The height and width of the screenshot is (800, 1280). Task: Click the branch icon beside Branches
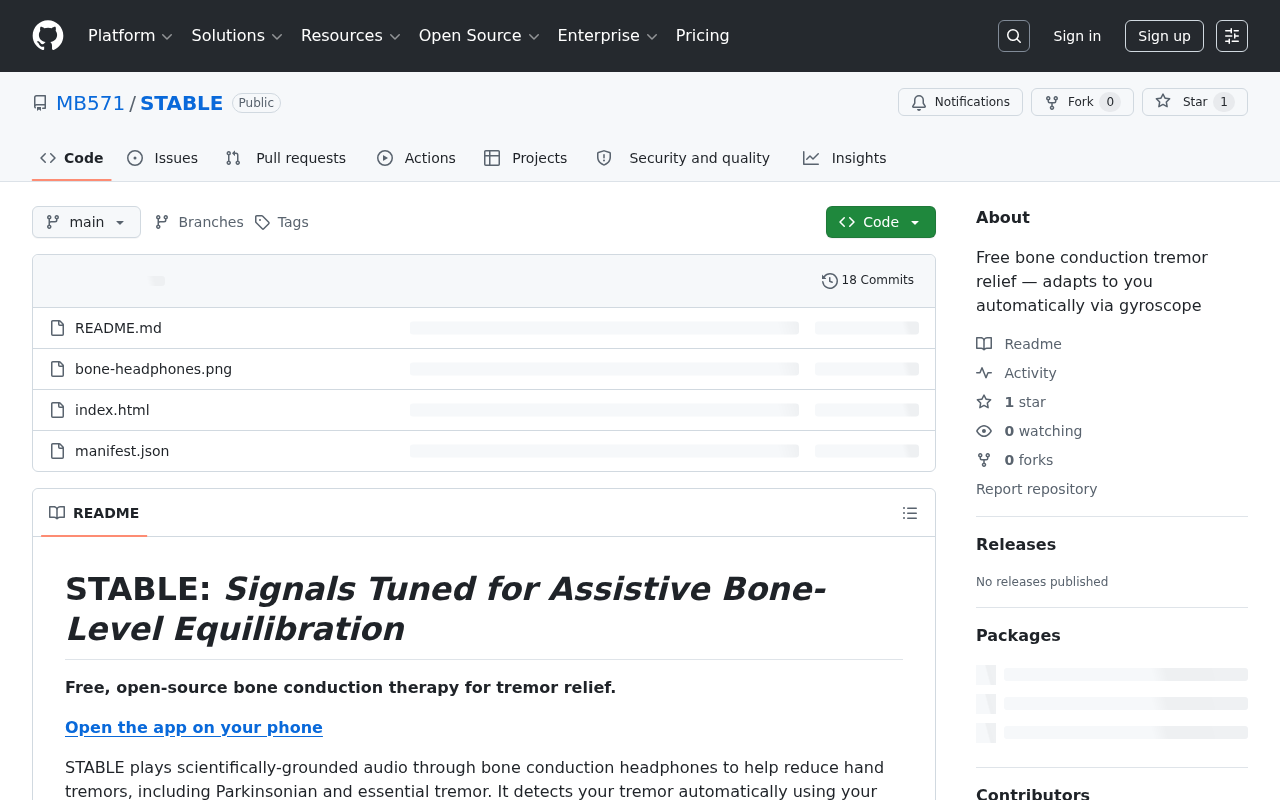pyautogui.click(x=162, y=222)
